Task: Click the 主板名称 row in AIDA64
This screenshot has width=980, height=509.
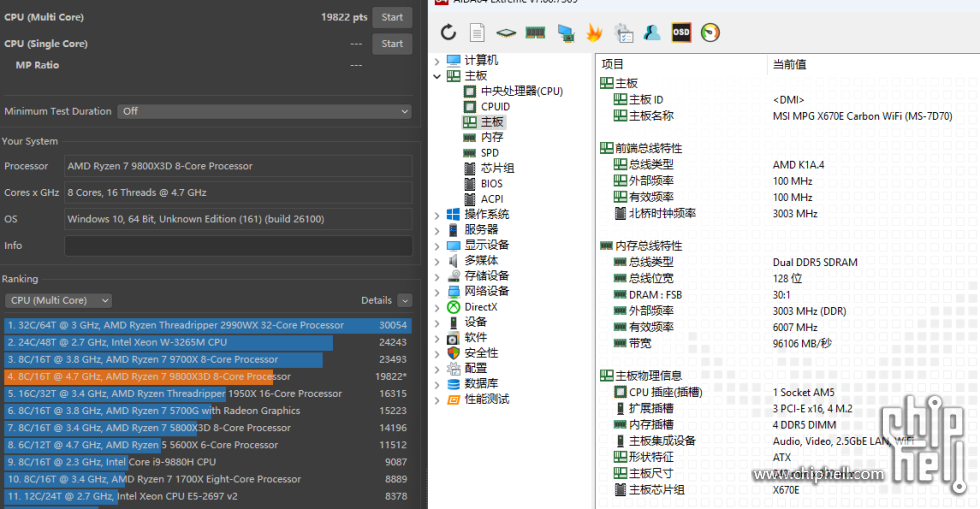Action: click(788, 116)
